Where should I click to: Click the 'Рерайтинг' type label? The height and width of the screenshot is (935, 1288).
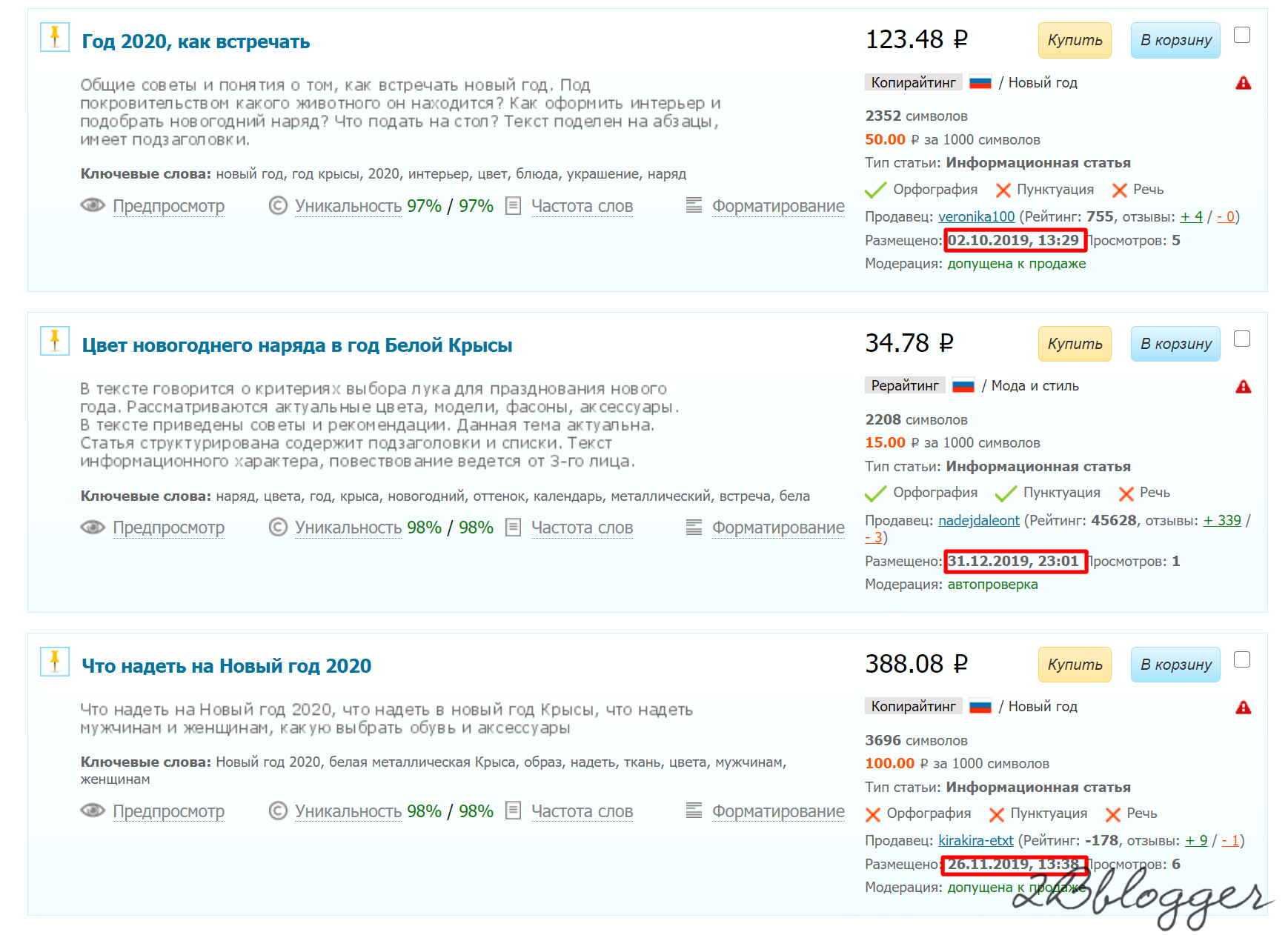(x=905, y=385)
